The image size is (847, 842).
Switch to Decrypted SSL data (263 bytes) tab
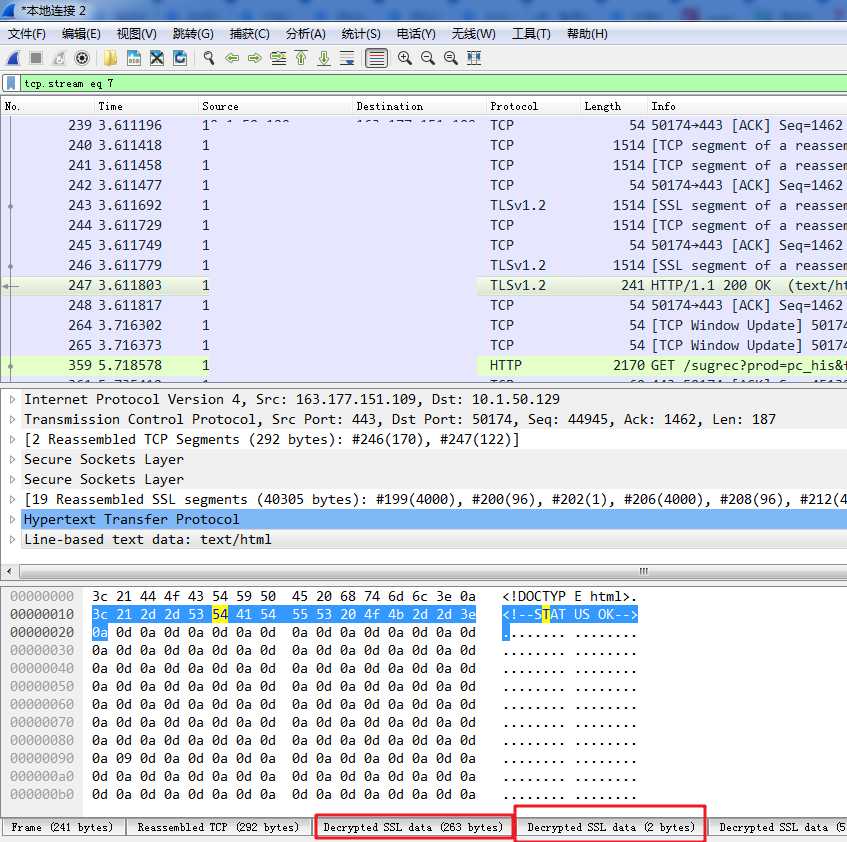413,827
